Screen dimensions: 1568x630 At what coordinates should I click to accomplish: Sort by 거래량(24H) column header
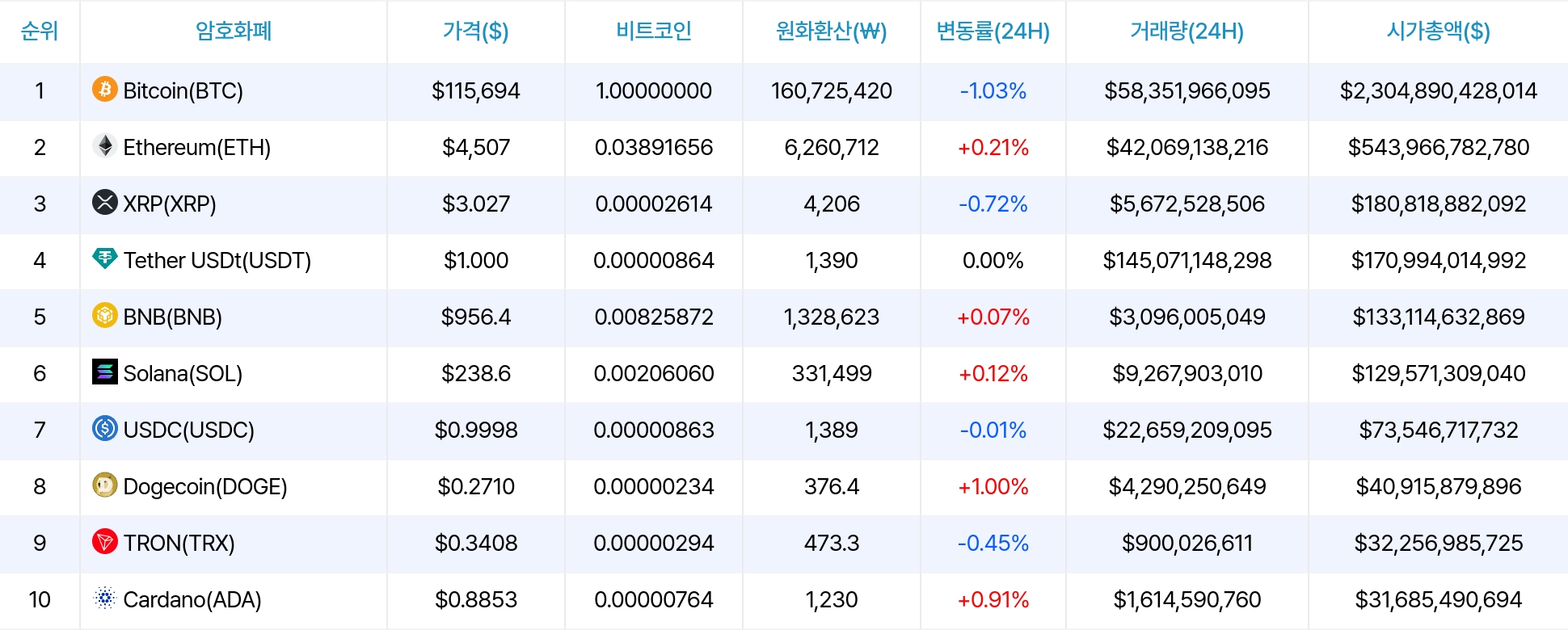tap(1187, 31)
